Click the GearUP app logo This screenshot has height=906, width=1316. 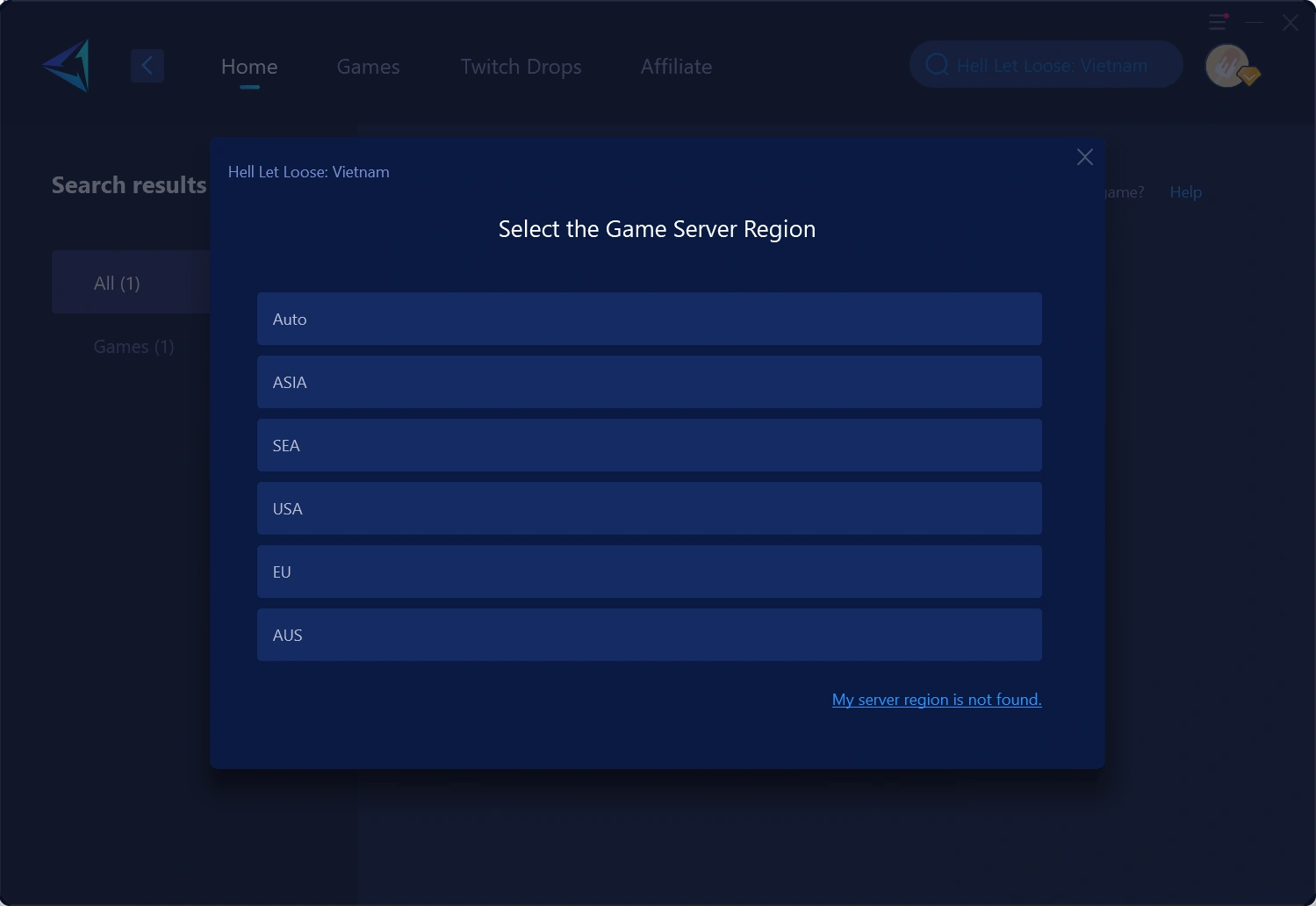pos(67,66)
